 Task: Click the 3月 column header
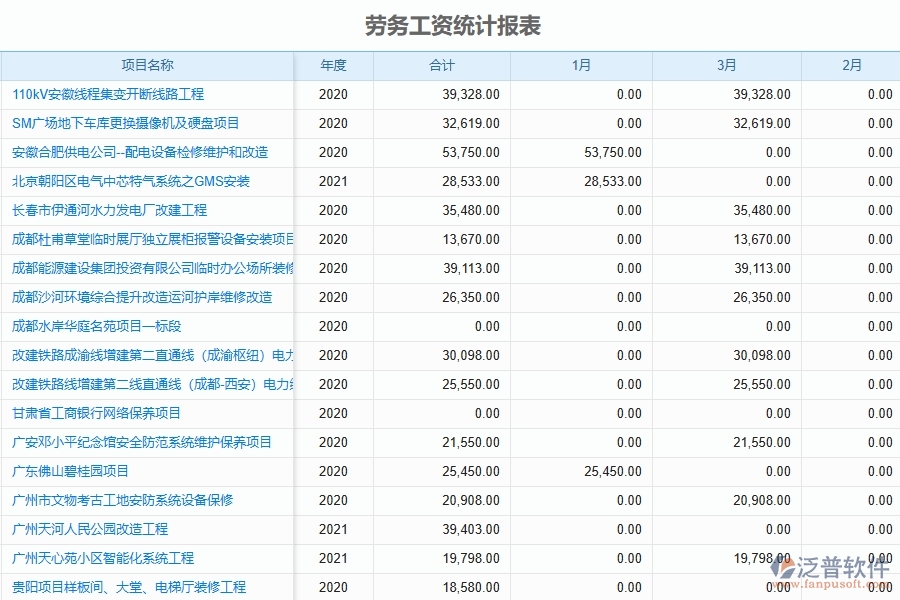click(726, 65)
